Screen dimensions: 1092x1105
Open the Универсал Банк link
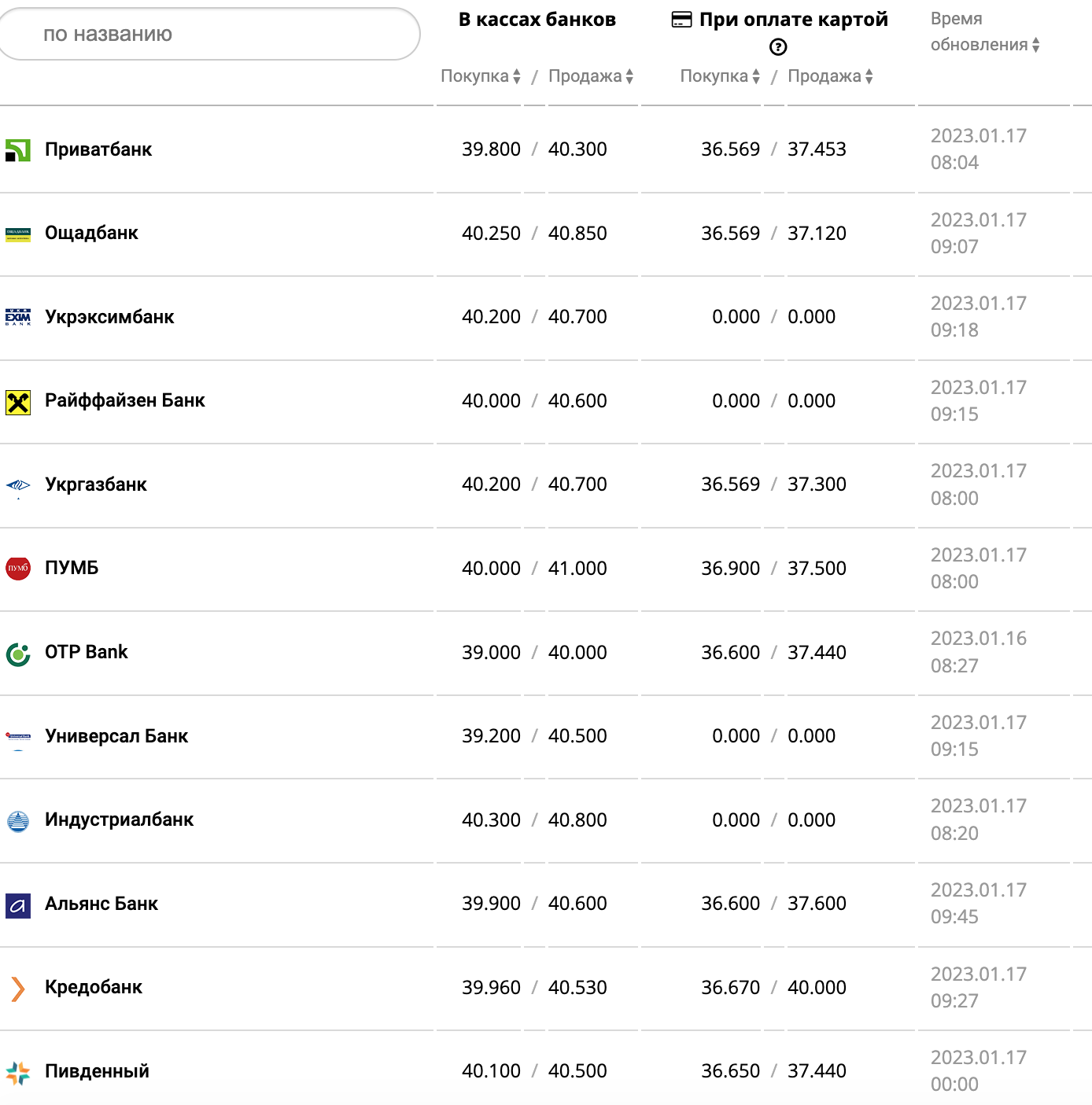[116, 736]
